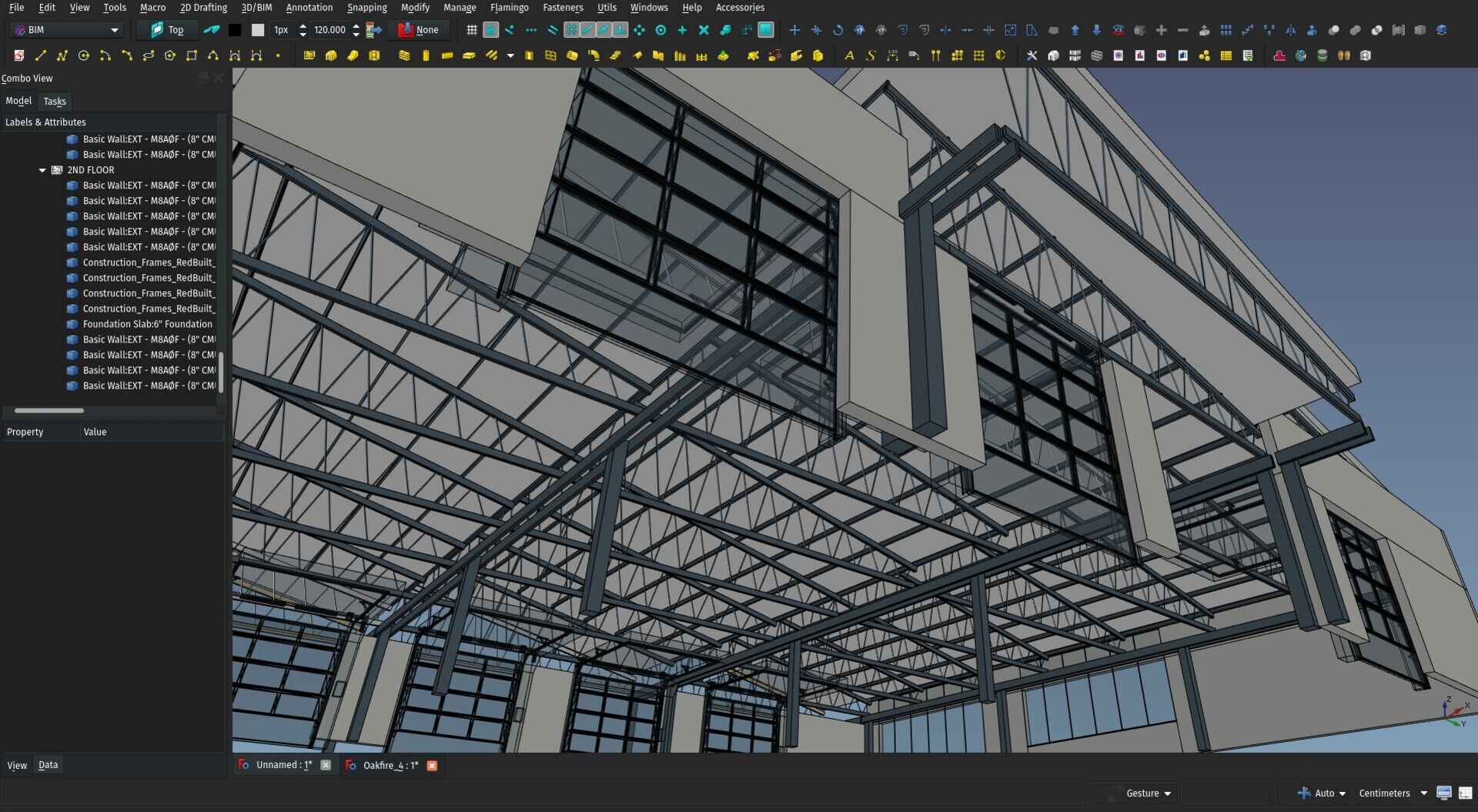Select the Shape from text tool
The height and width of the screenshot is (812, 1478).
871,55
